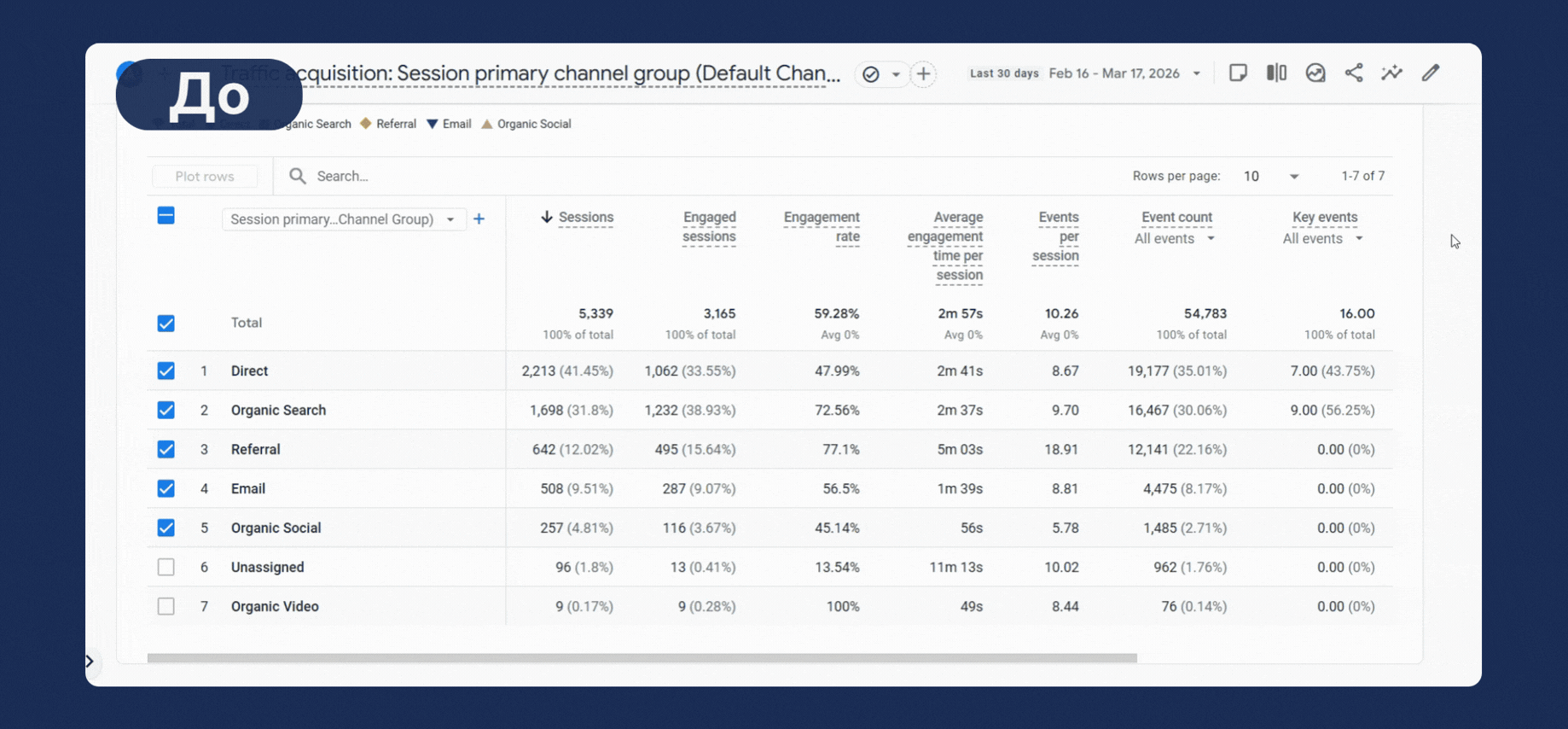1568x729 pixels.
Task: Open the Session primary Channel Group dimension dropdown
Action: (x=343, y=219)
